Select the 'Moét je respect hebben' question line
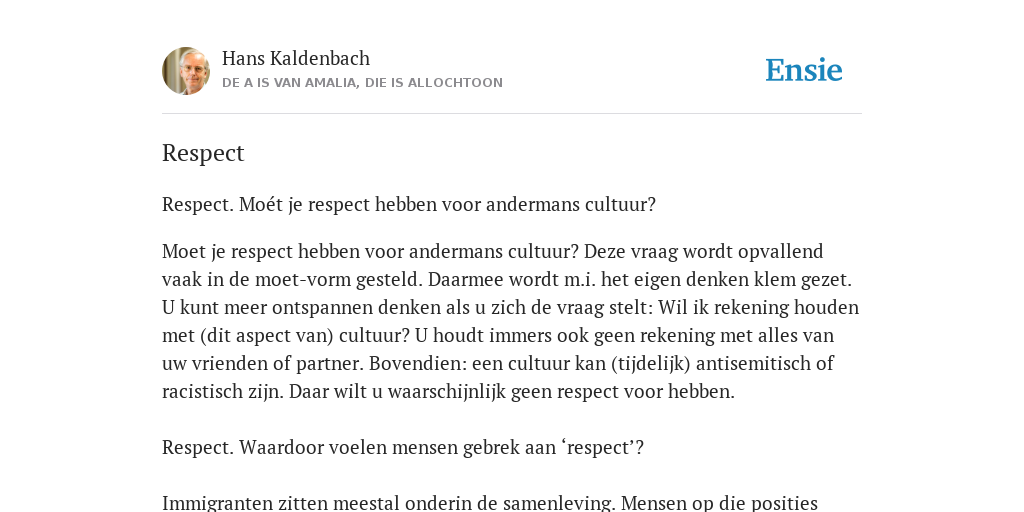This screenshot has width=1024, height=512. tap(409, 204)
